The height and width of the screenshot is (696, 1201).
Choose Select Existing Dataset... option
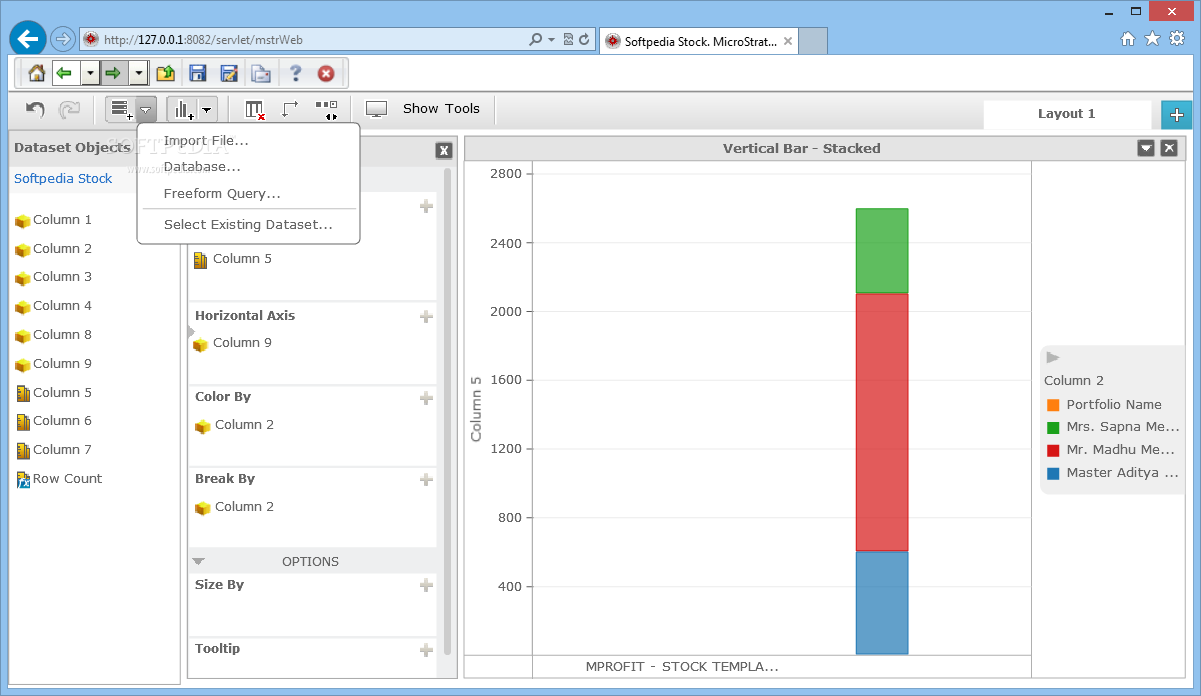pos(248,225)
